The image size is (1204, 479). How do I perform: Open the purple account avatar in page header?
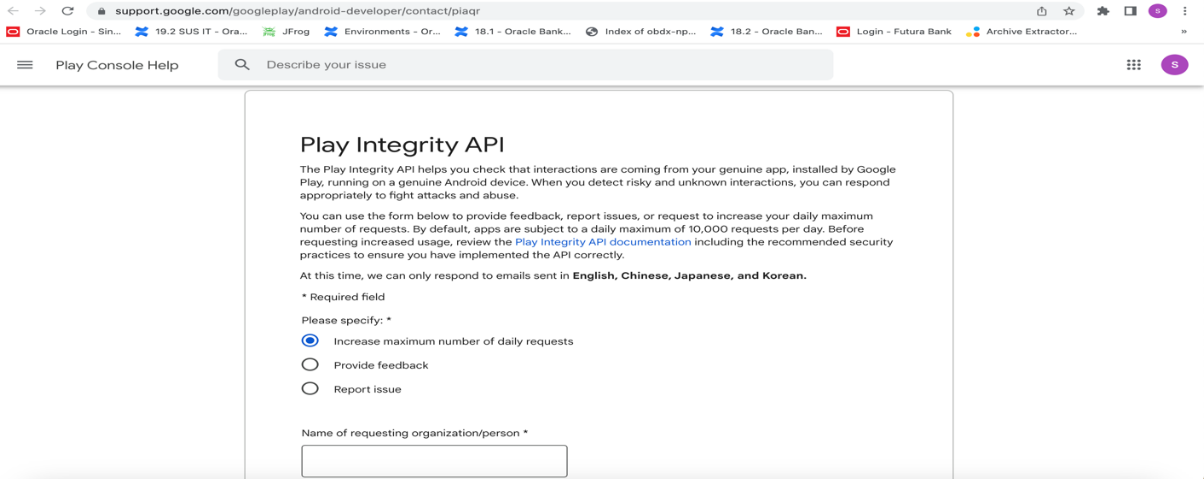point(1174,64)
